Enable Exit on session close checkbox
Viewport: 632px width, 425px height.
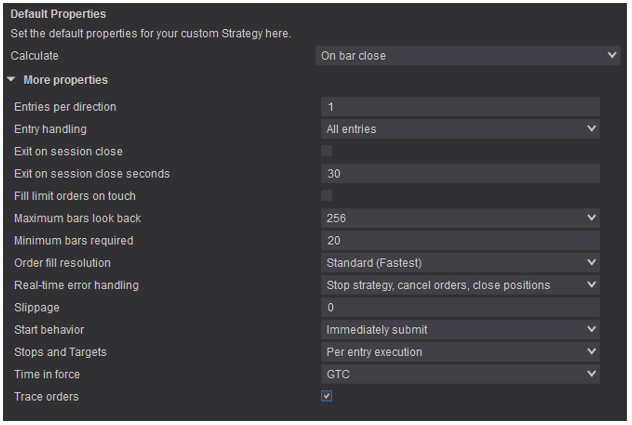[327, 151]
